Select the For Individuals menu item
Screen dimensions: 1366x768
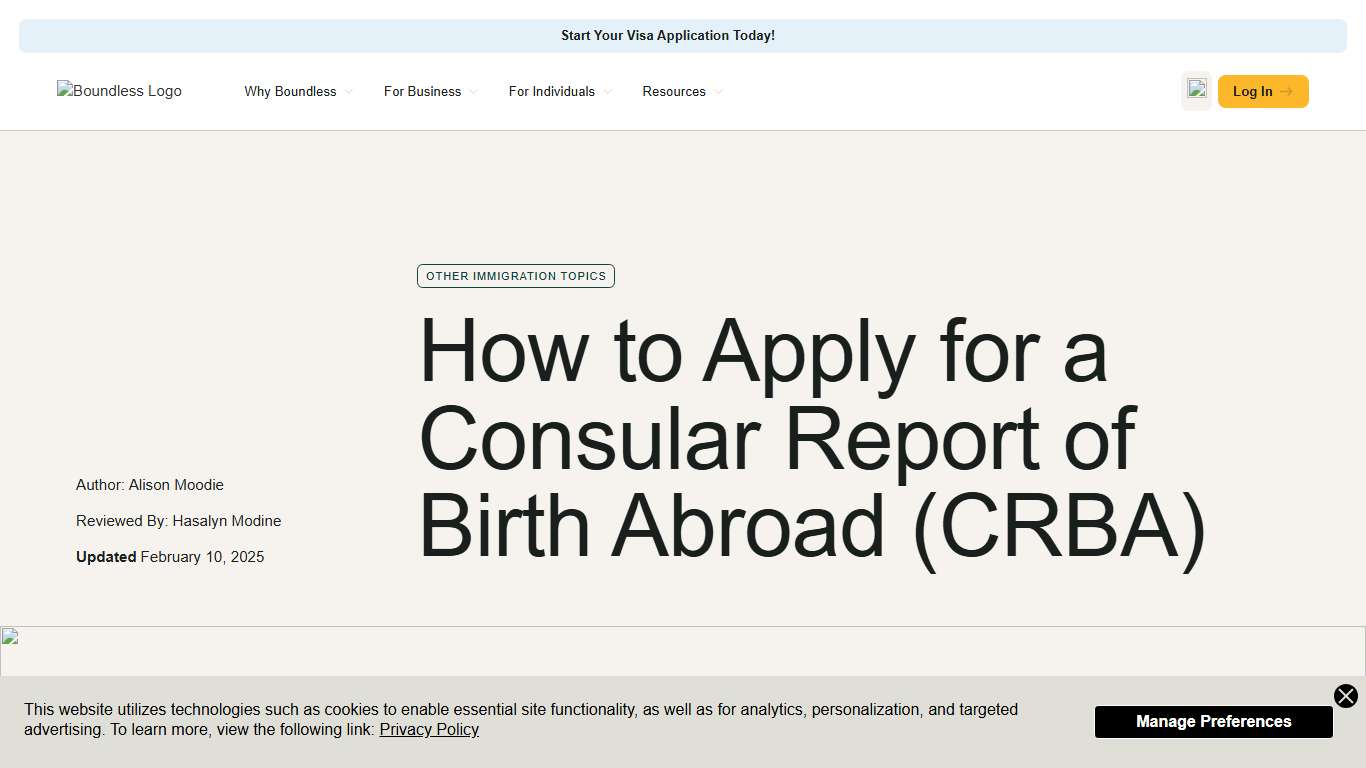point(551,91)
